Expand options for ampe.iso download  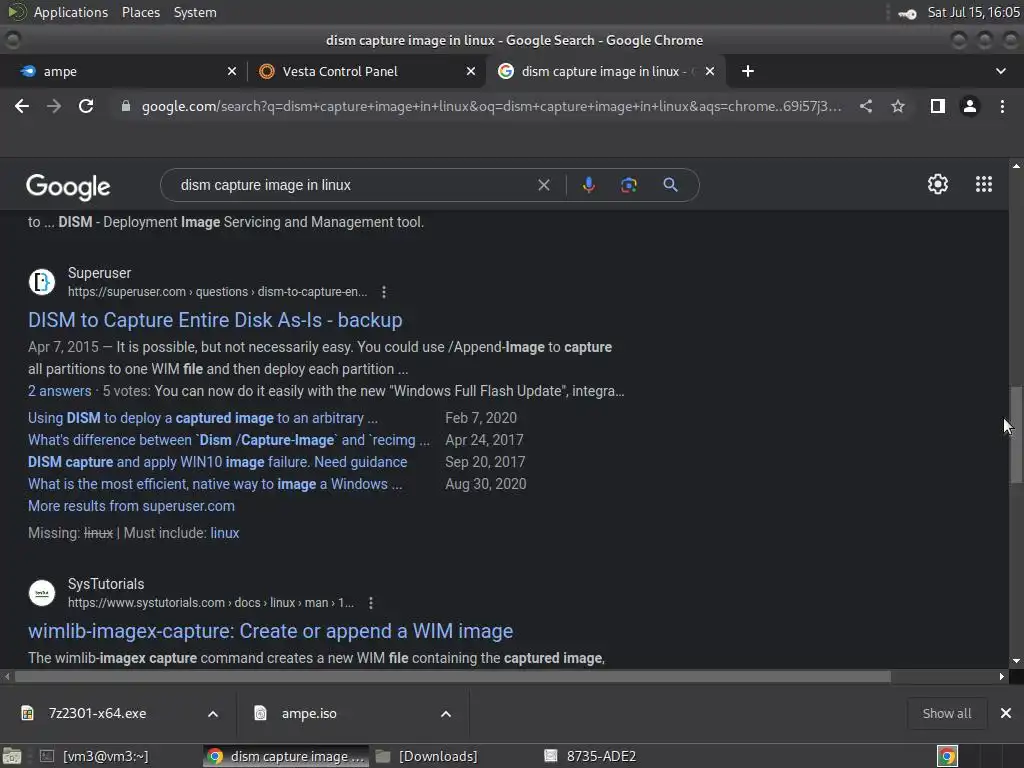[x=446, y=714]
